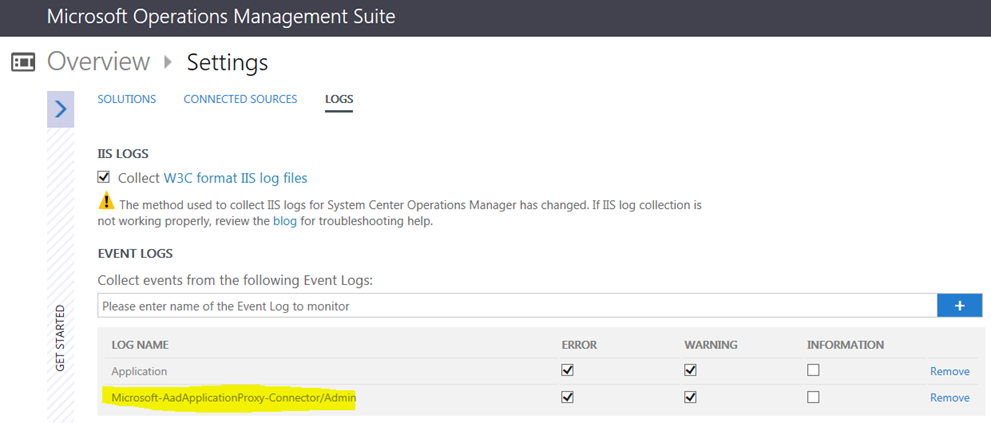This screenshot has width=991, height=423.
Task: Click the yellow IIS warning icon
Action: [x=106, y=202]
